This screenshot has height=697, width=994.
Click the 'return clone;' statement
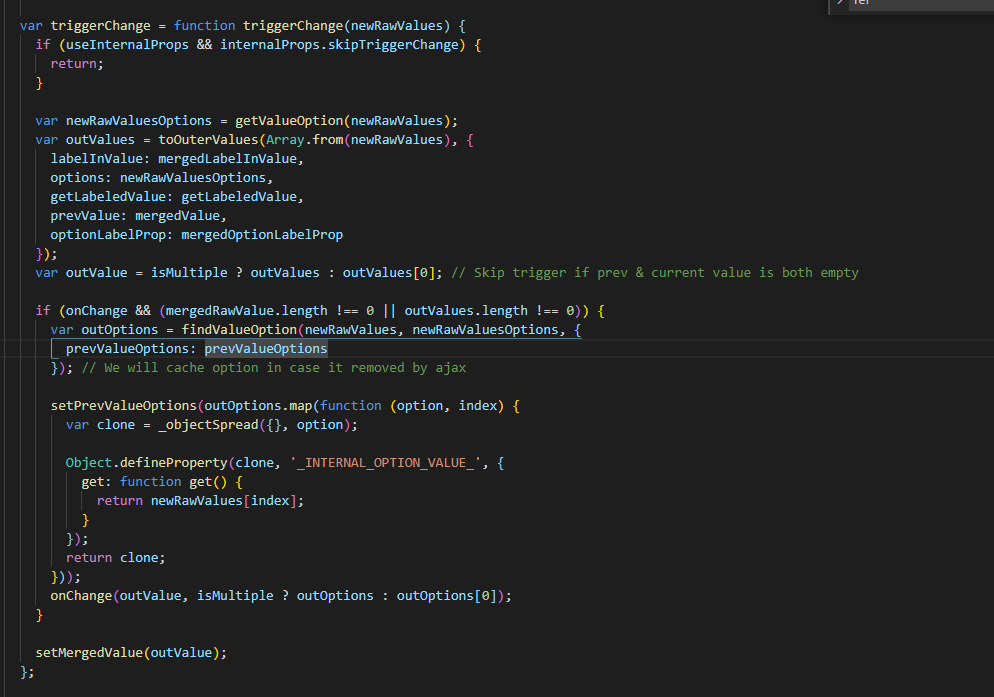pos(116,559)
